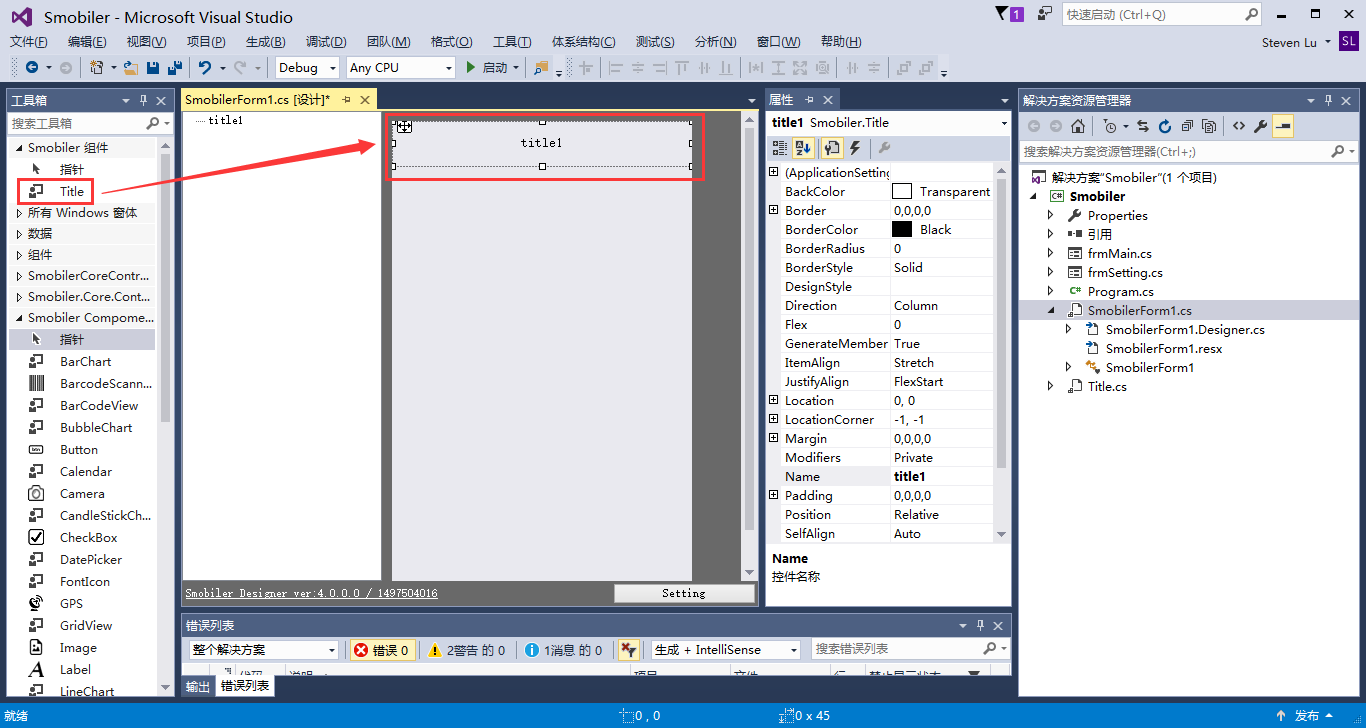Open the 生成(B) menu
1366x728 pixels.
click(x=265, y=41)
